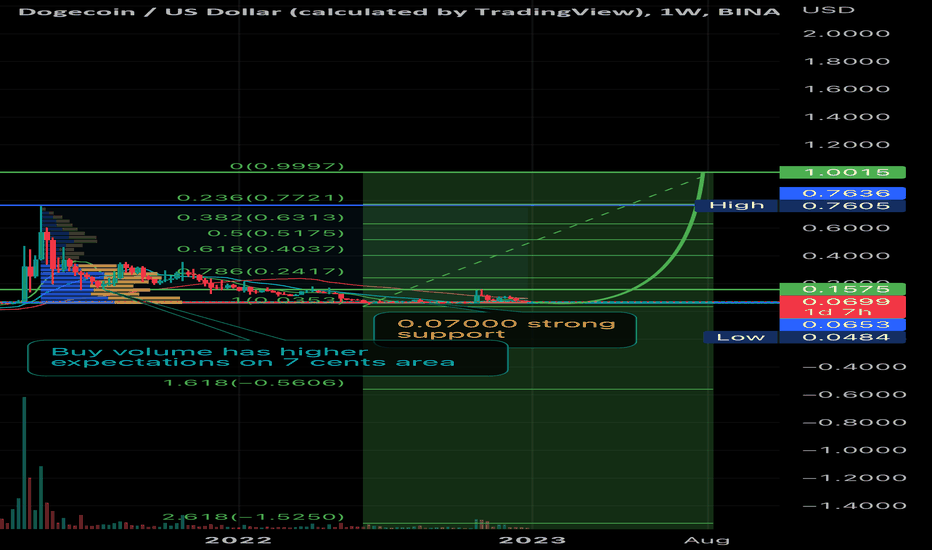The height and width of the screenshot is (550, 932).
Task: Click the -1.2000 price axis tick
Action: pyautogui.click(x=854, y=477)
